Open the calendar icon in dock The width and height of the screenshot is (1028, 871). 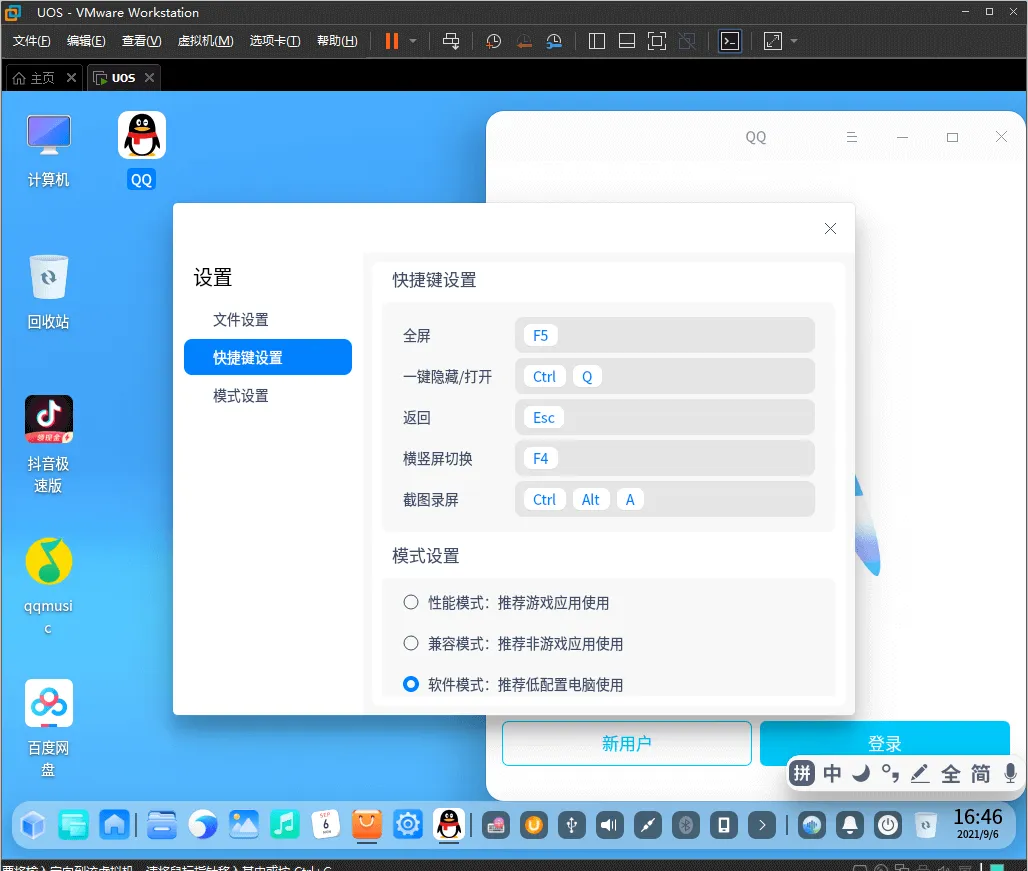click(x=326, y=825)
